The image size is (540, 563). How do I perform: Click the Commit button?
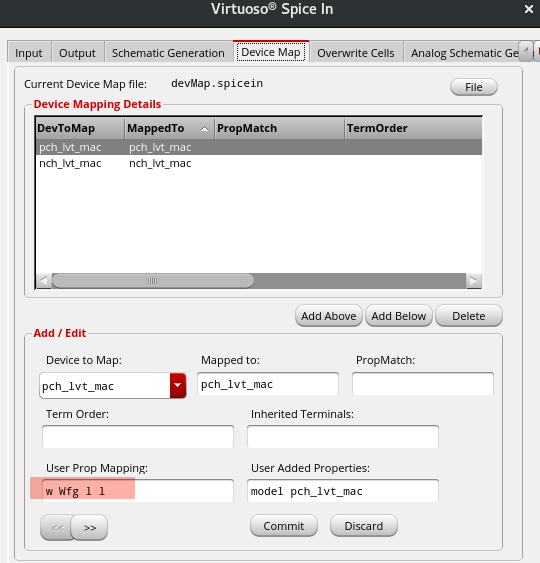pyautogui.click(x=284, y=526)
